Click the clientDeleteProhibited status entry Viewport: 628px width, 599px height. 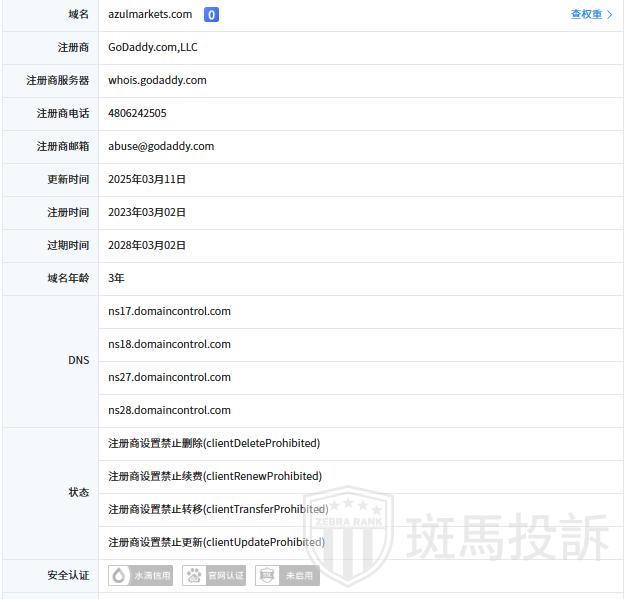[x=214, y=443]
